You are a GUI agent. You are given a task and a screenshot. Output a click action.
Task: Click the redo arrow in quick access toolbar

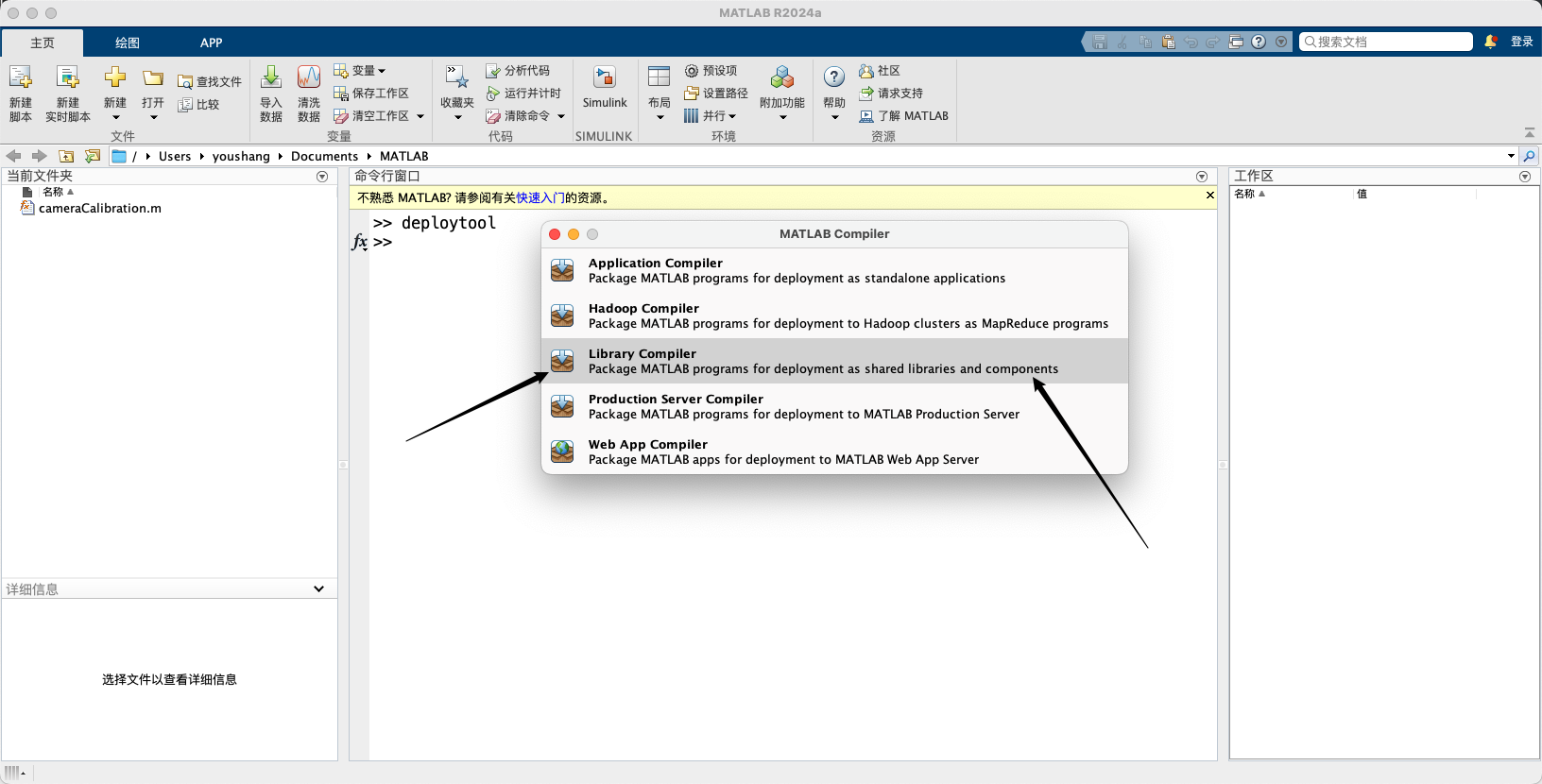pyautogui.click(x=1212, y=42)
